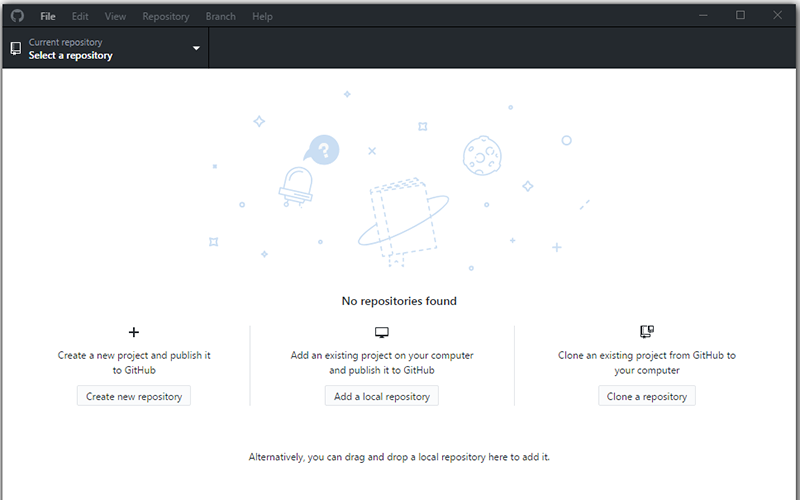Screen dimensions: 800x500
Task: Open the Help menu
Action: coord(262,16)
